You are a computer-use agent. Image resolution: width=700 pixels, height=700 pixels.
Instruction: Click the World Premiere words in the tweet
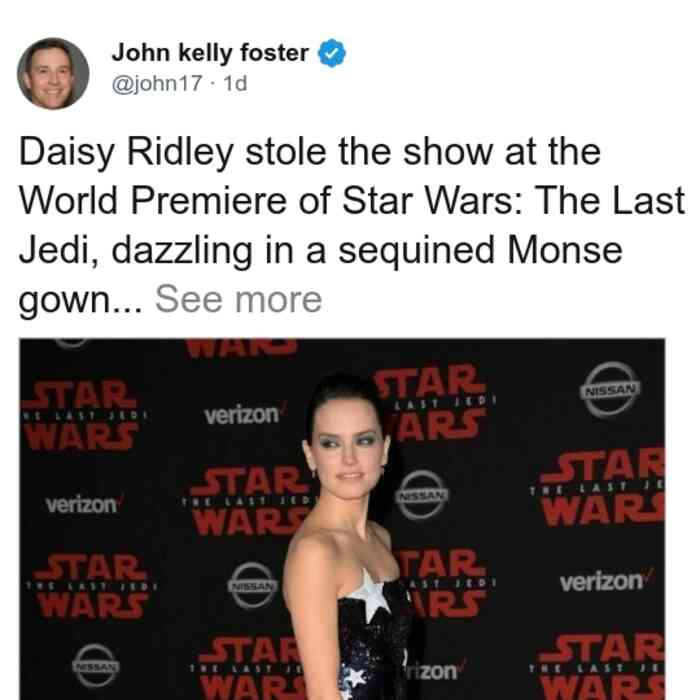point(153,201)
